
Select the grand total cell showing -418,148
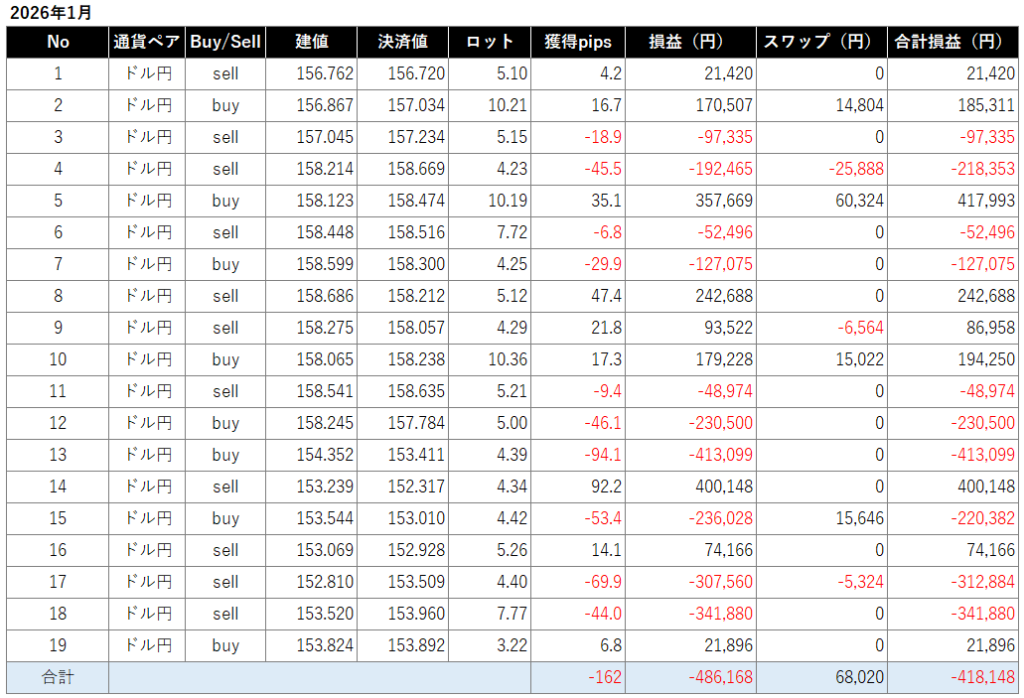[983, 678]
